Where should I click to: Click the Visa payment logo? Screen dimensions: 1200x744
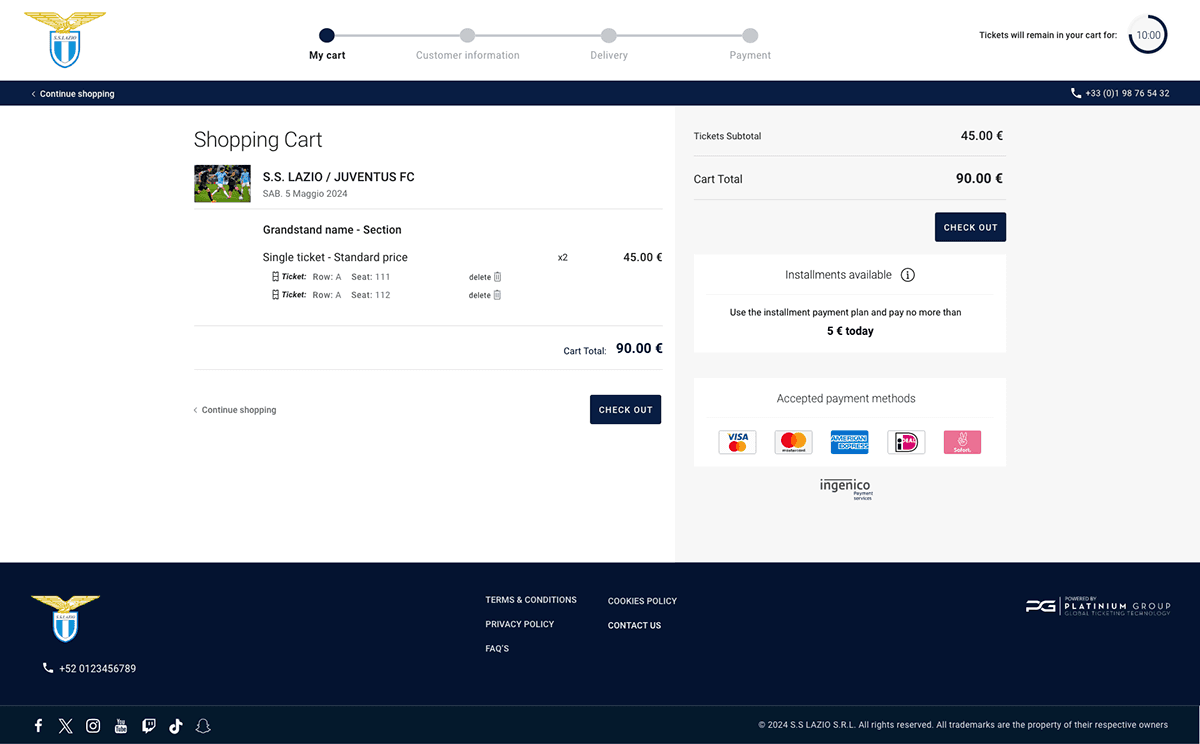pos(738,442)
